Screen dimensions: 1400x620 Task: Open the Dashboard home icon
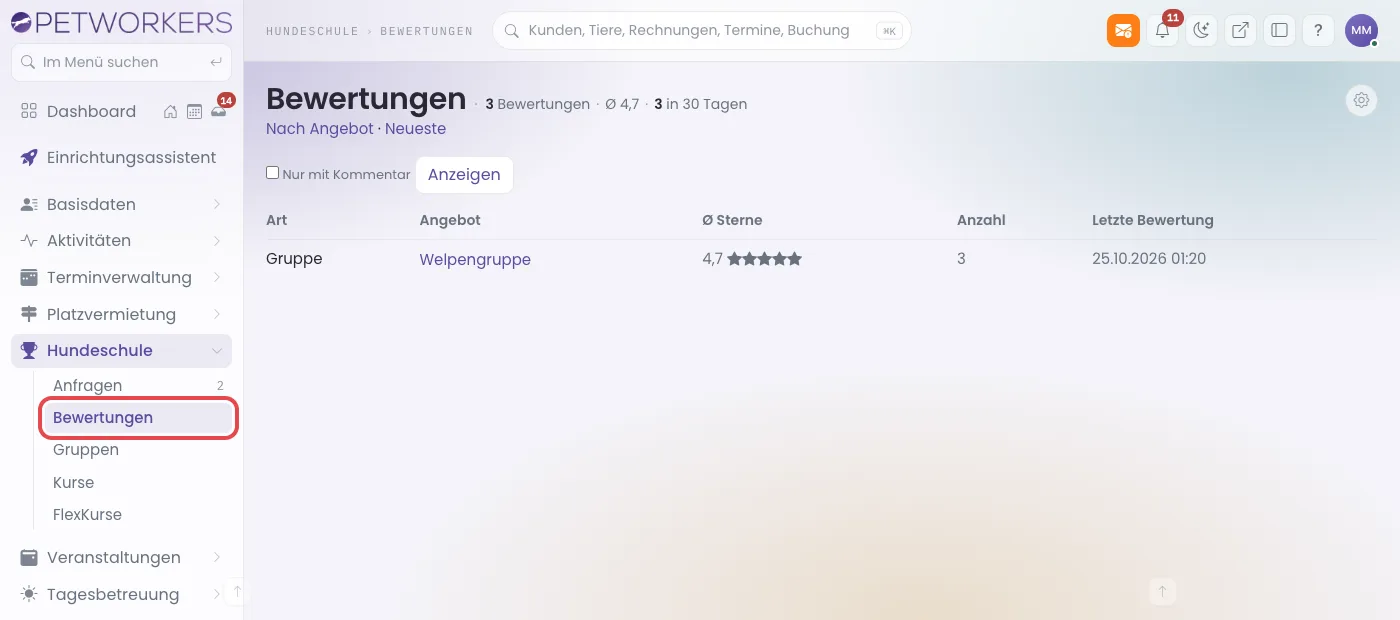coord(171,112)
